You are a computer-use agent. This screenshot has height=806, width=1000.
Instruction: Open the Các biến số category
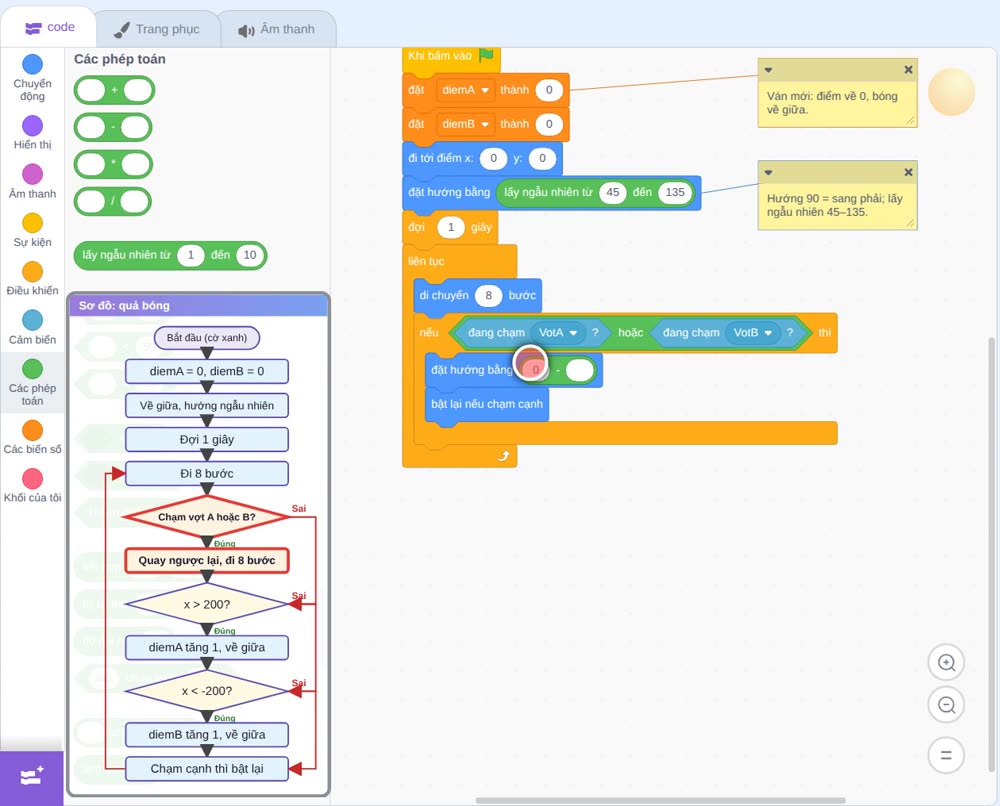(32, 437)
